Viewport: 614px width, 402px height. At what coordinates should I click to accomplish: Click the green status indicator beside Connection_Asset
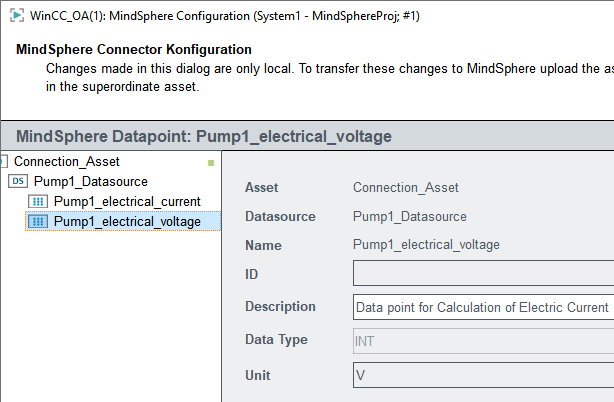click(211, 163)
